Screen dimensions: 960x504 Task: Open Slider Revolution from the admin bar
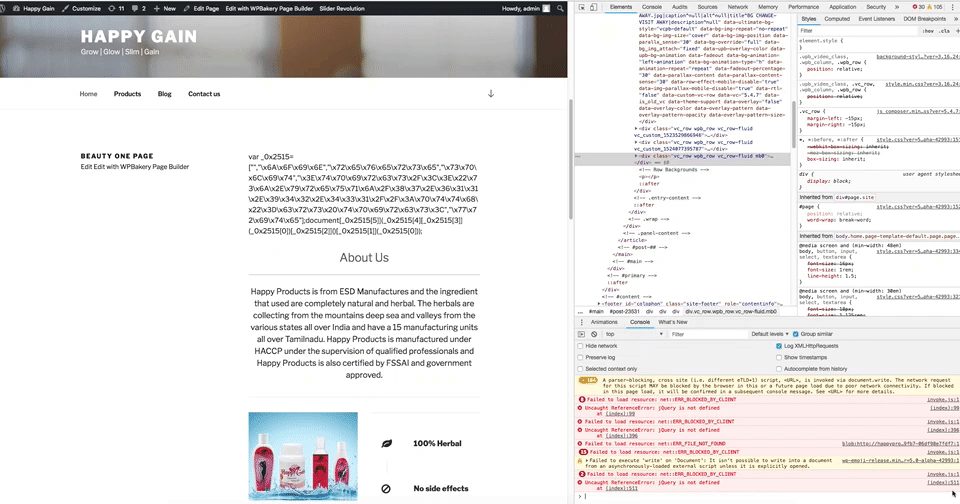click(x=342, y=9)
